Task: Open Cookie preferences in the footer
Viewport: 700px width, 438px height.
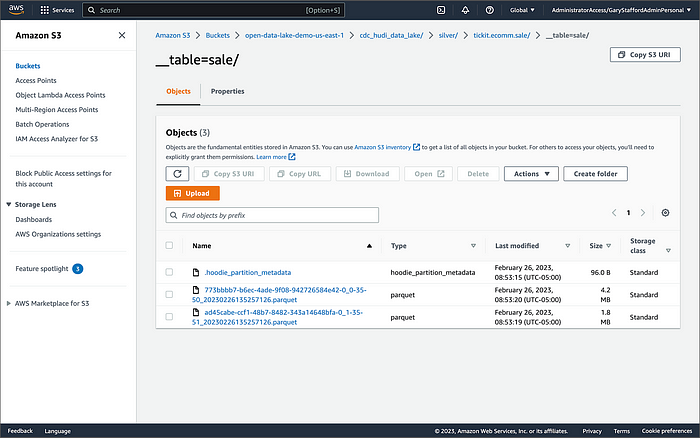Action: (x=667, y=431)
